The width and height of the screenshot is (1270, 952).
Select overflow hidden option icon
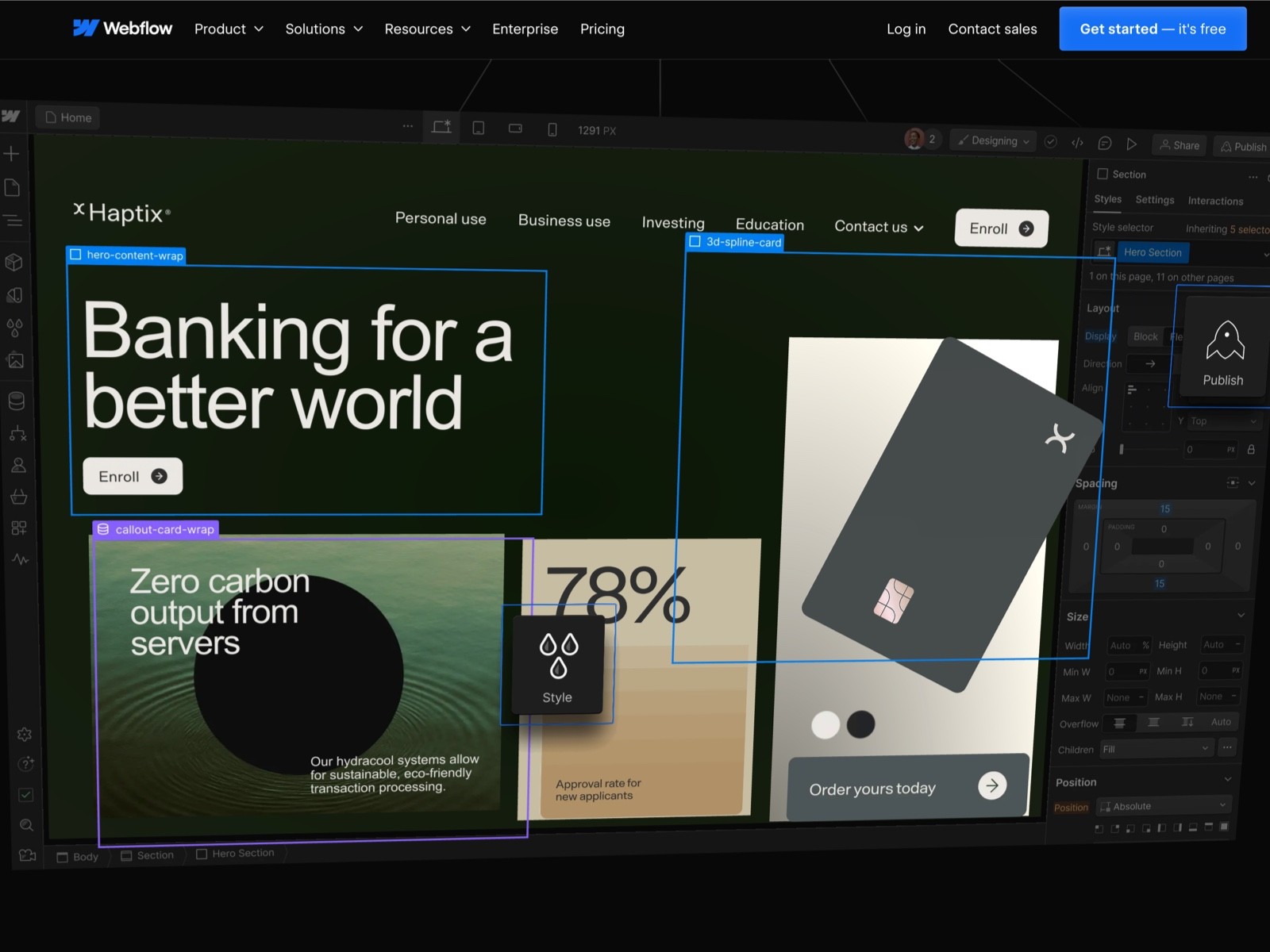click(x=1153, y=722)
